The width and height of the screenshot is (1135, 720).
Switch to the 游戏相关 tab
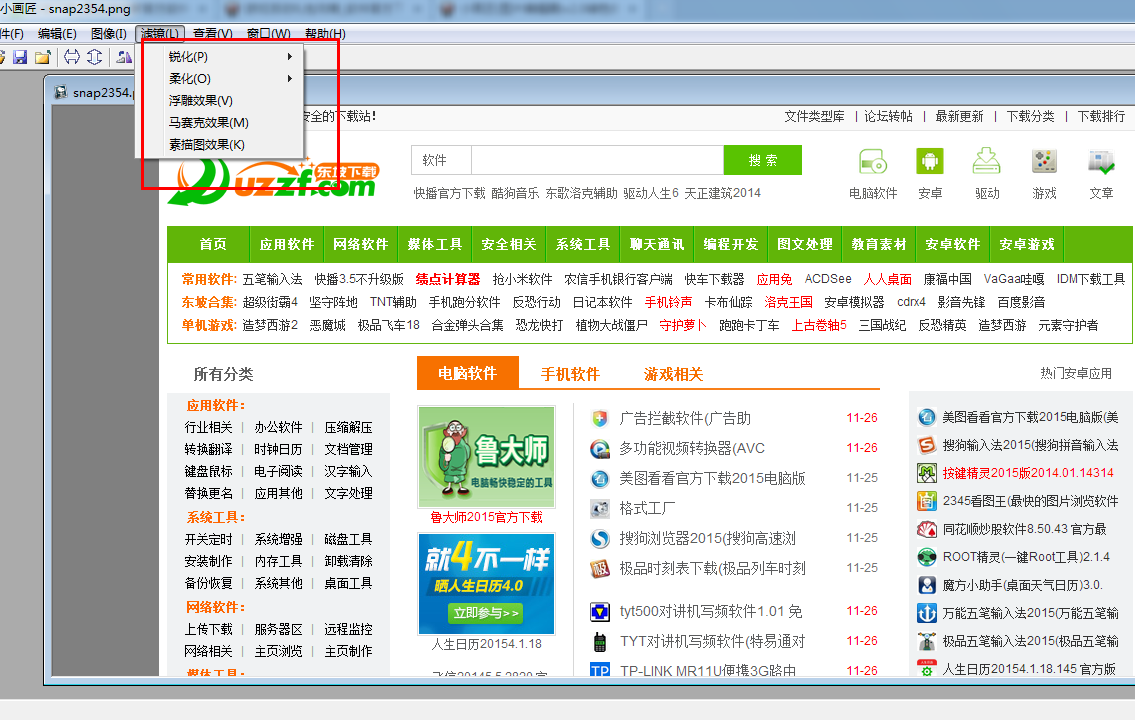click(673, 374)
